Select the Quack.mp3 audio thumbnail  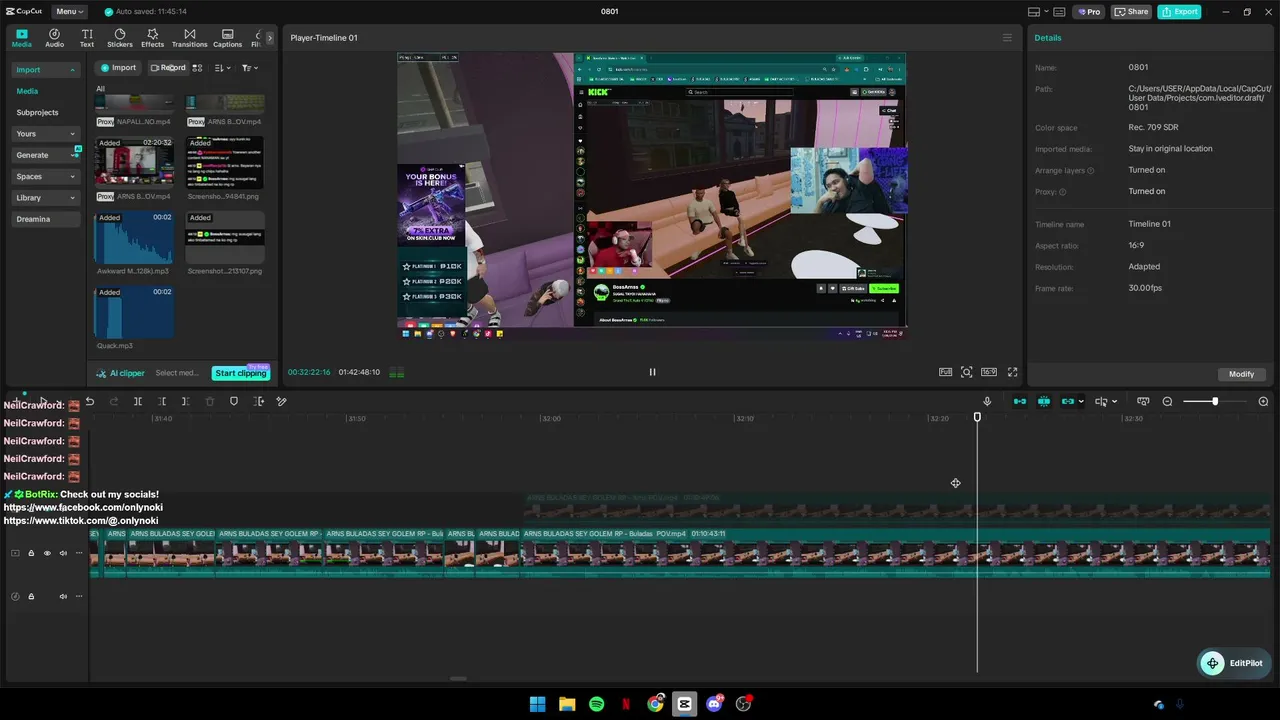134,312
